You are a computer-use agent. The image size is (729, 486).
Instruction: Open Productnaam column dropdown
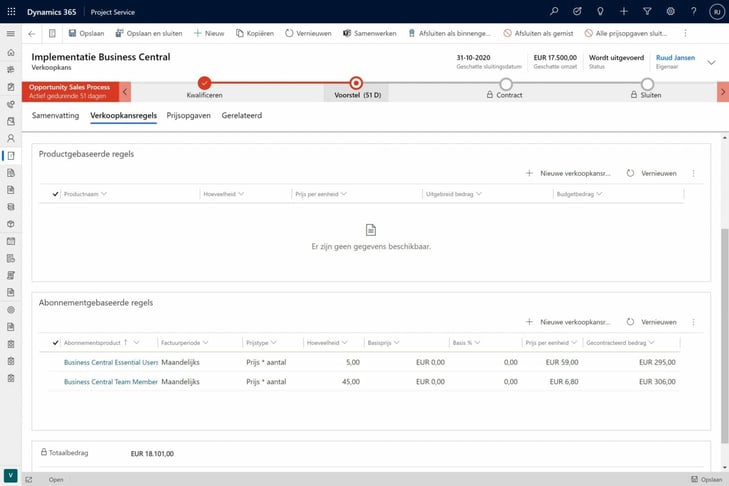(104, 194)
